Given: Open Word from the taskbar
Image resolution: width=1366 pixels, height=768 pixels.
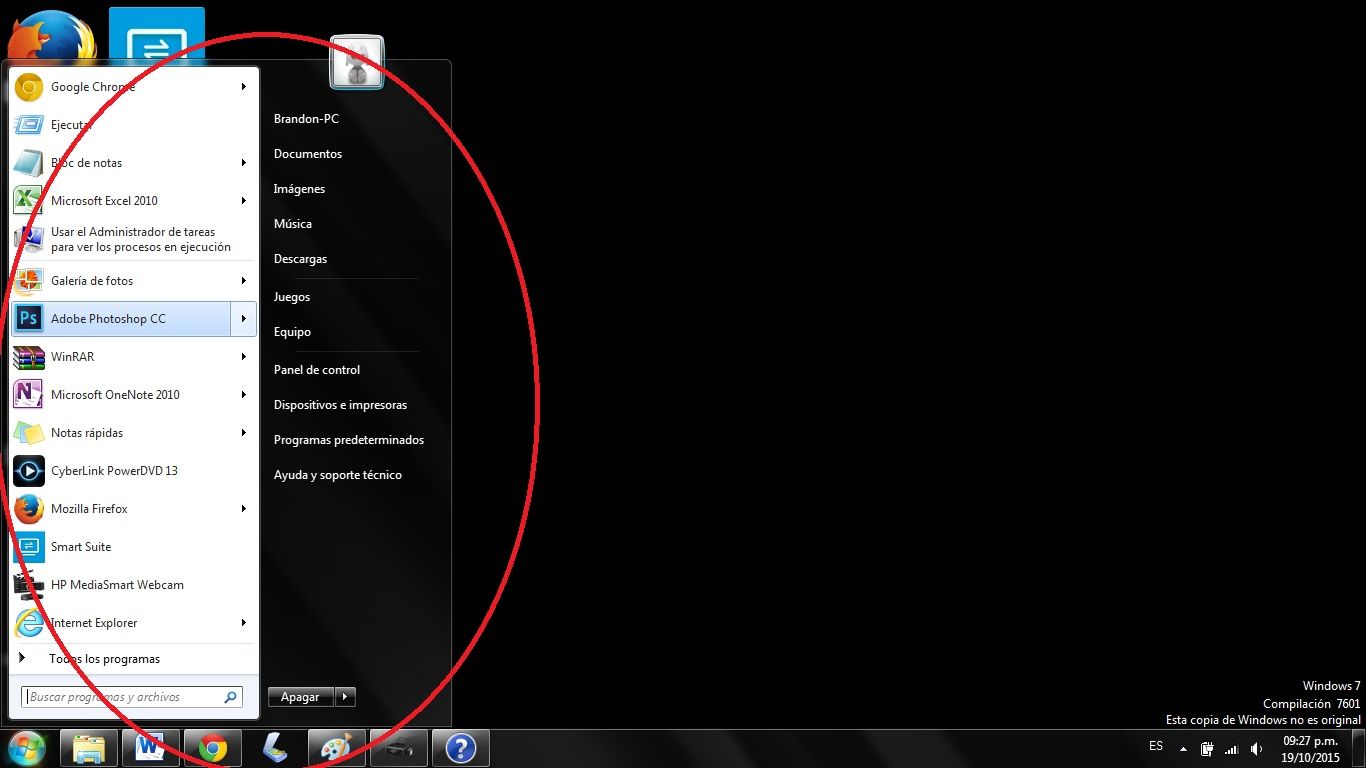Looking at the screenshot, I should pos(151,748).
